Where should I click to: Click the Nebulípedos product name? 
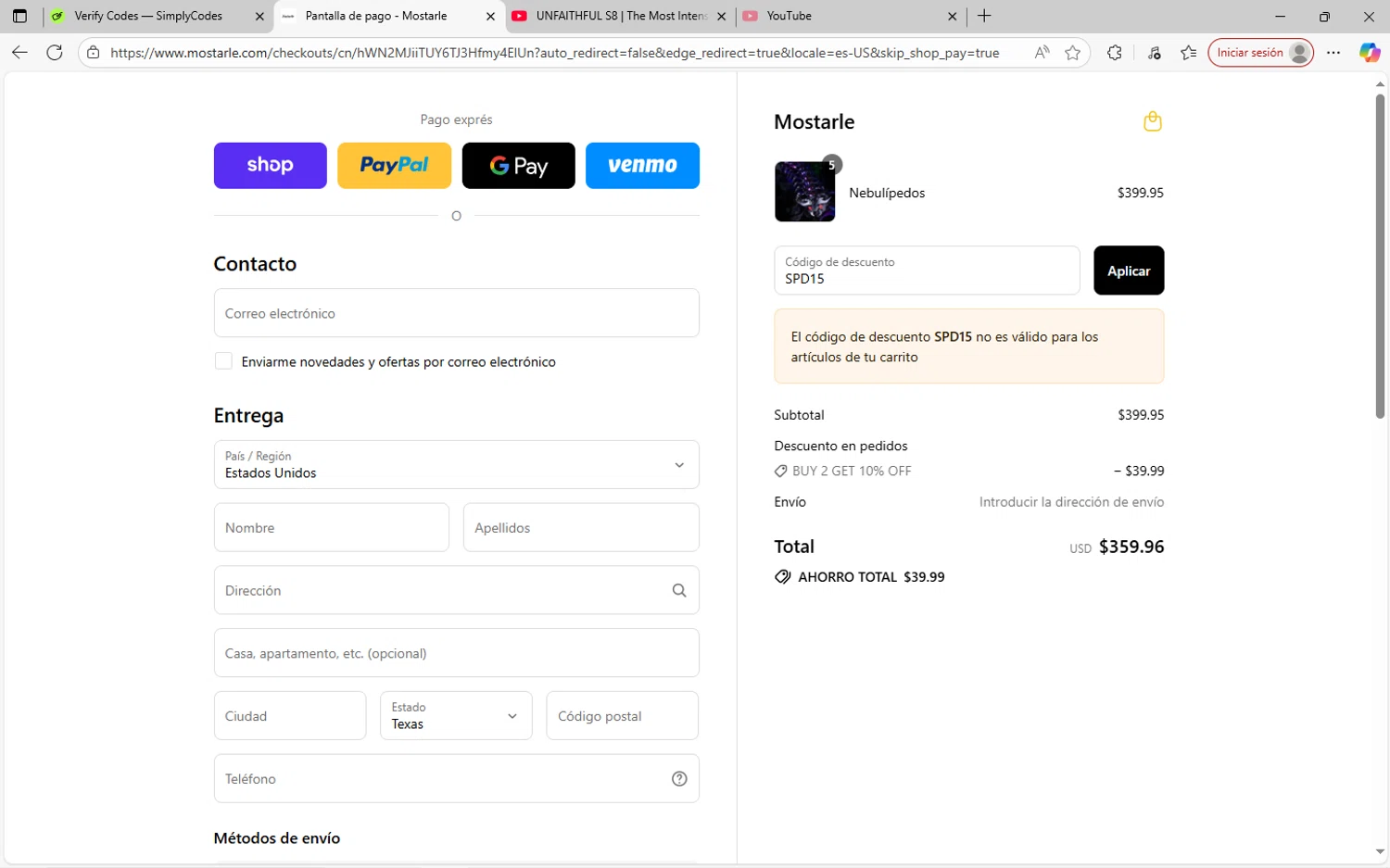(887, 193)
